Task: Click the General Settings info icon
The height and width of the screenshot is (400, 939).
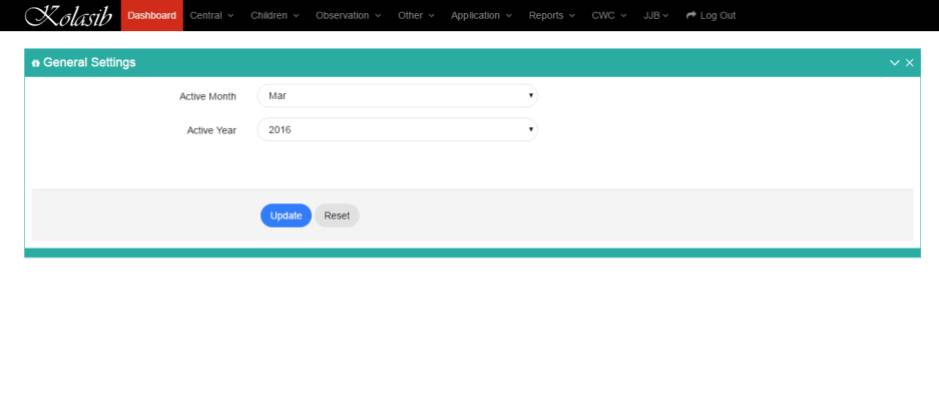Action: [x=36, y=63]
